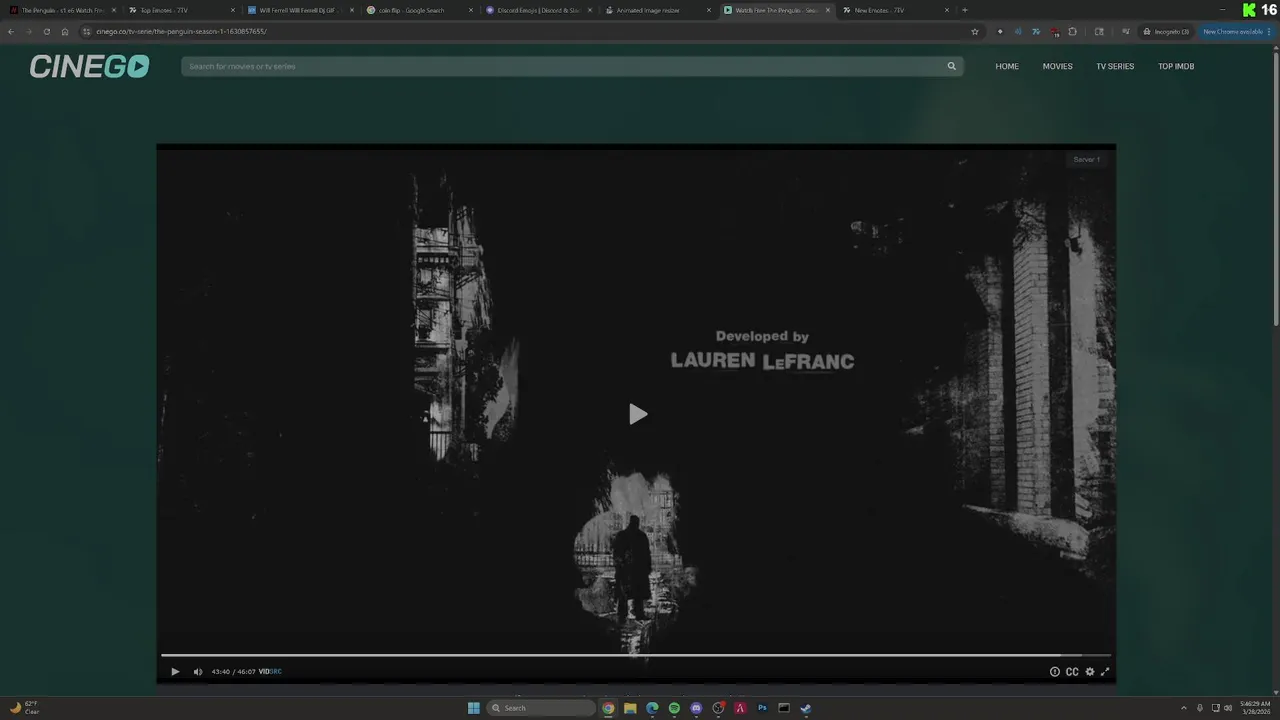Open the browser extensions puzzle icon
Screen dimensions: 1280x720
(1073, 31)
